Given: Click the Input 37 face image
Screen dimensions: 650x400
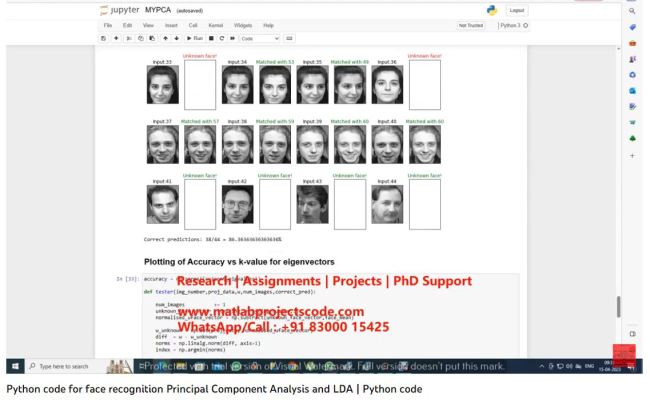Looking at the screenshot, I should (x=162, y=144).
